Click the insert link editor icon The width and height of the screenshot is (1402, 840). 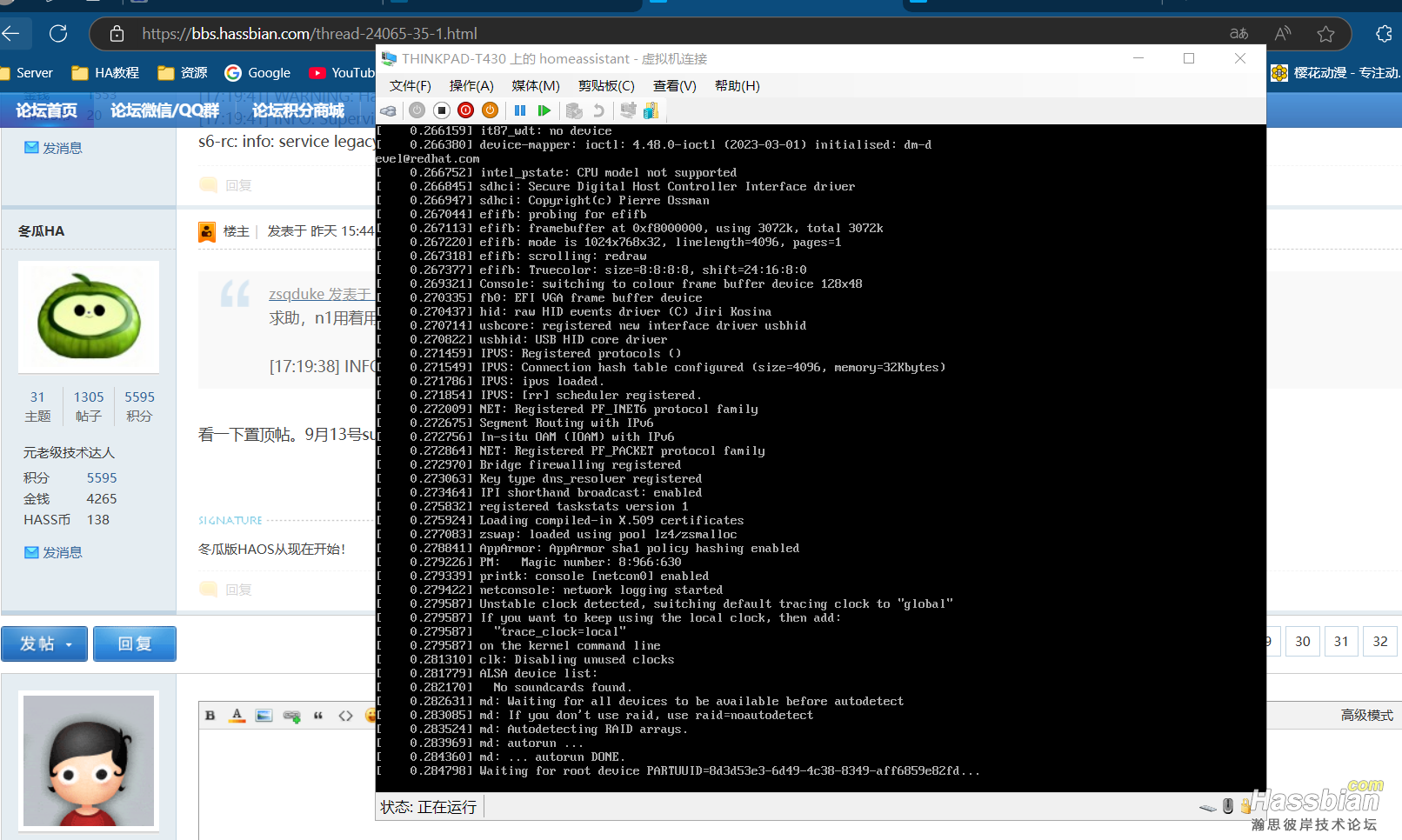(x=291, y=716)
